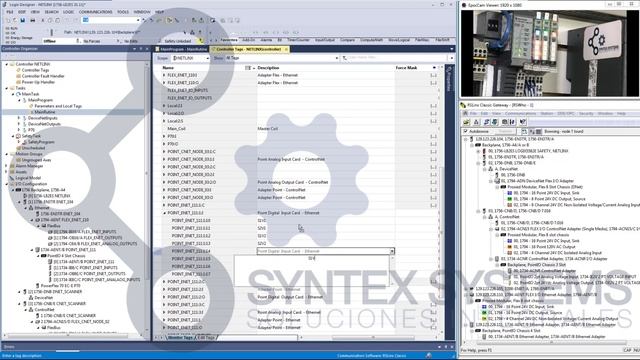The width and height of the screenshot is (640, 360).
Task: Select the Monitor Tags tab
Action: coord(180,338)
